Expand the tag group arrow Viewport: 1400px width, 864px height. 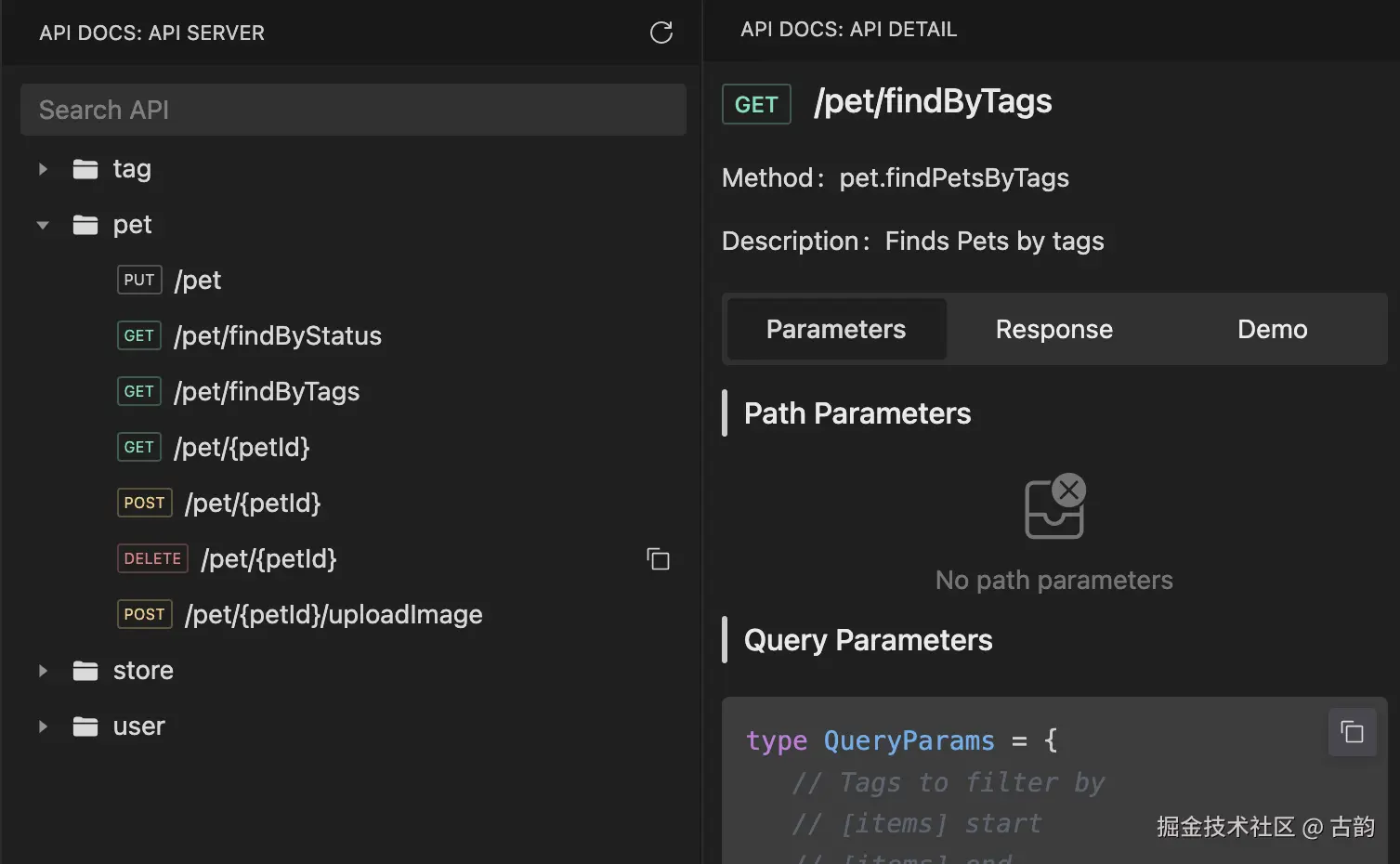click(43, 169)
